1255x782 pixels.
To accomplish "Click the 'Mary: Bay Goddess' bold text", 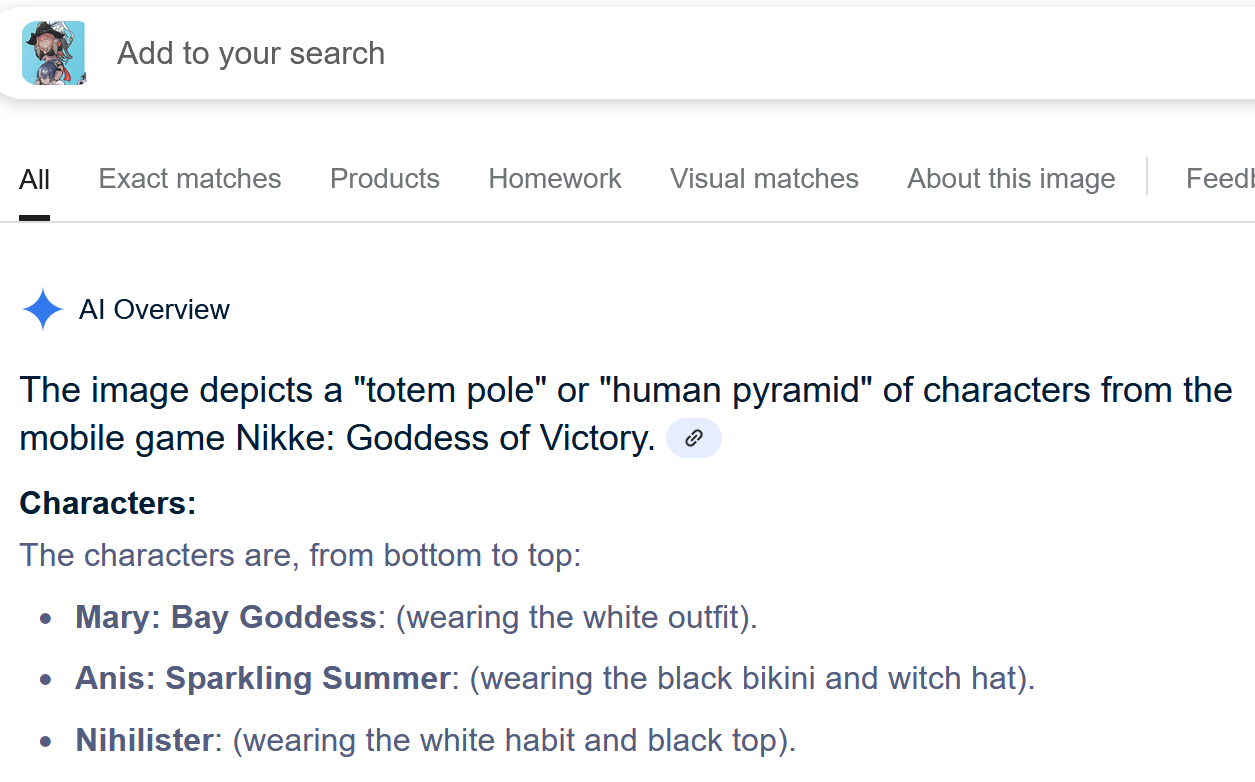I will 225,617.
